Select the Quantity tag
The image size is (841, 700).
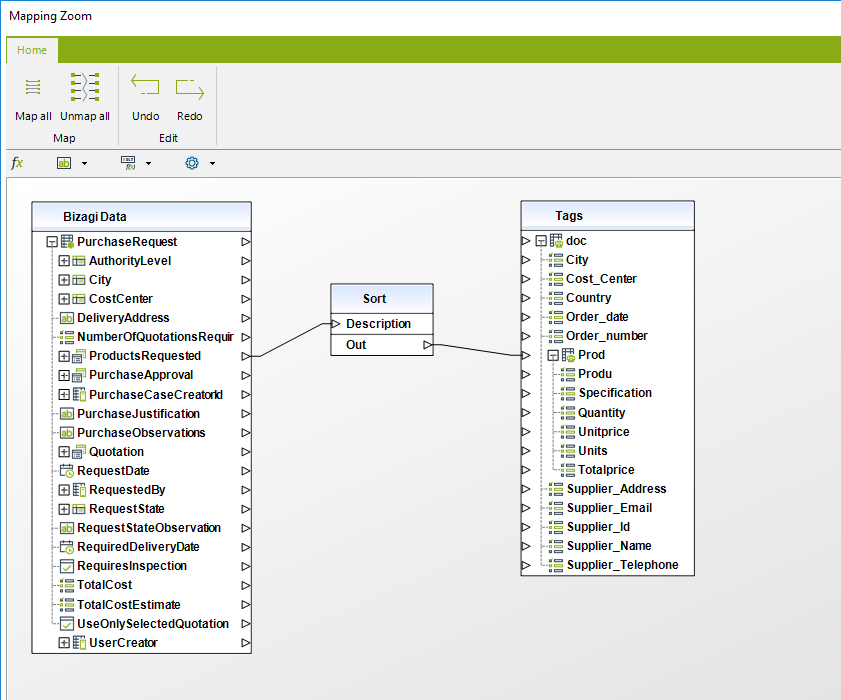click(601, 412)
